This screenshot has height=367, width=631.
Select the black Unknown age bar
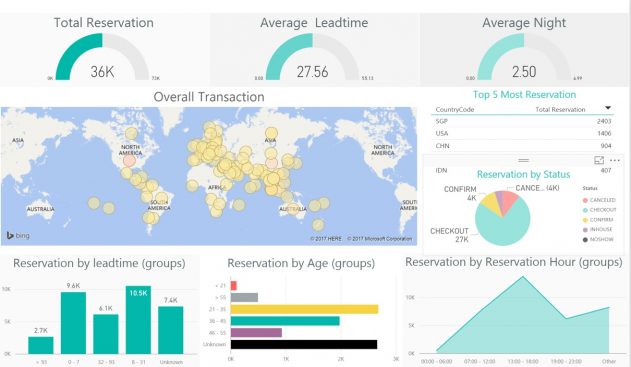pos(304,344)
